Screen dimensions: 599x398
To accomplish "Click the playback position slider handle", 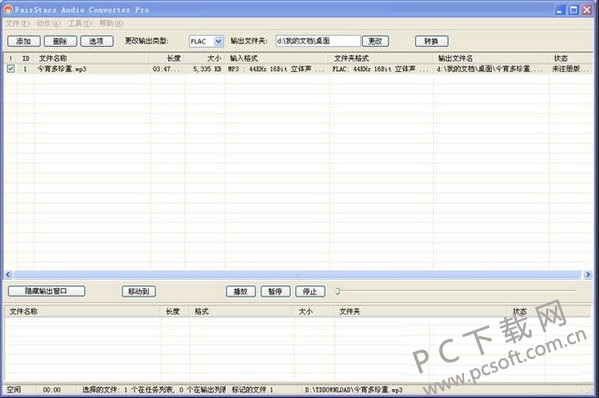I will coord(338,291).
